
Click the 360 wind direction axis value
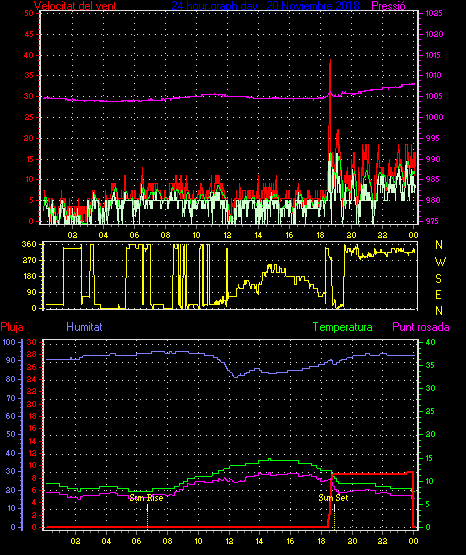[x=29, y=244]
